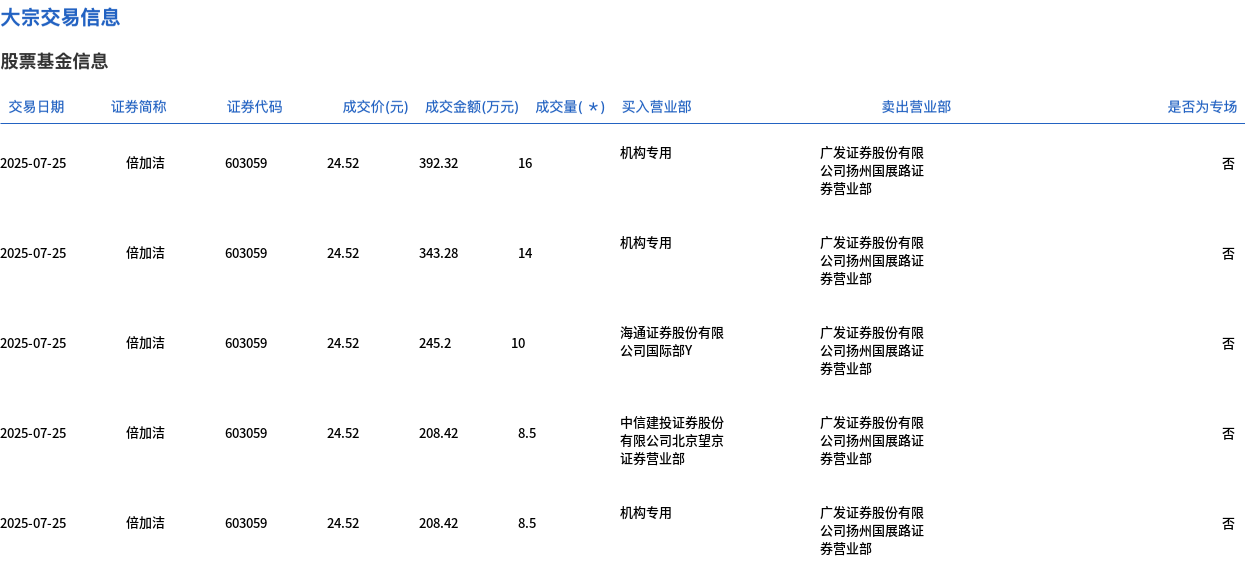Click the 392.32 transaction amount cell
Screen dimensions: 1245x574
point(438,163)
